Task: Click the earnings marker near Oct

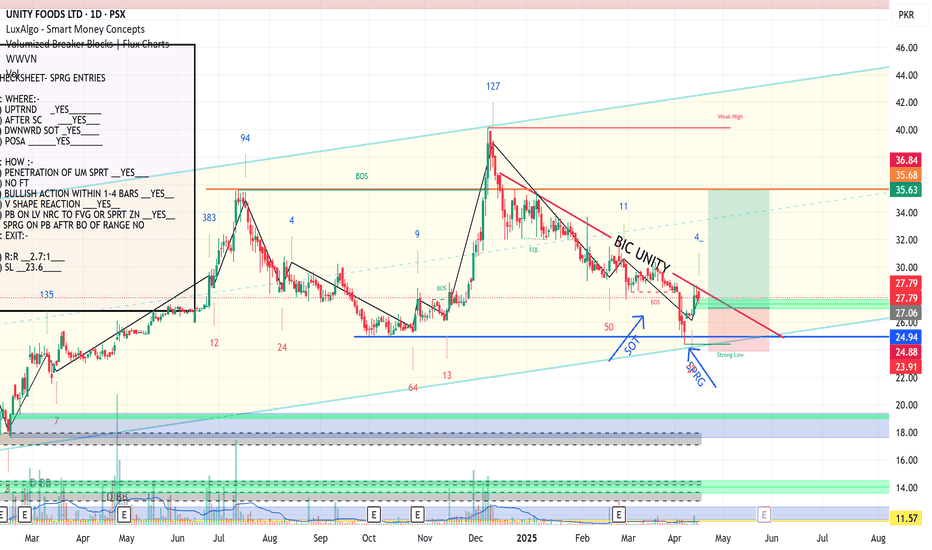Action: point(373,514)
